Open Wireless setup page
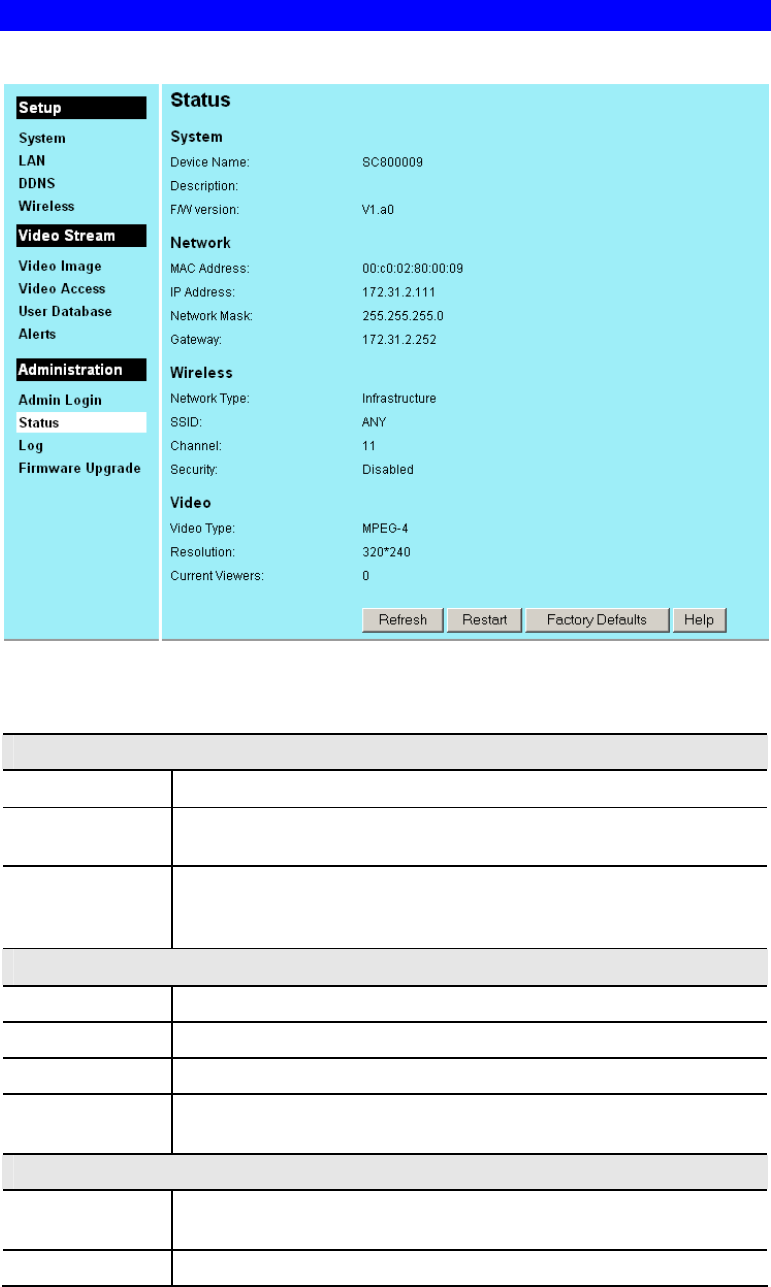 (46, 206)
